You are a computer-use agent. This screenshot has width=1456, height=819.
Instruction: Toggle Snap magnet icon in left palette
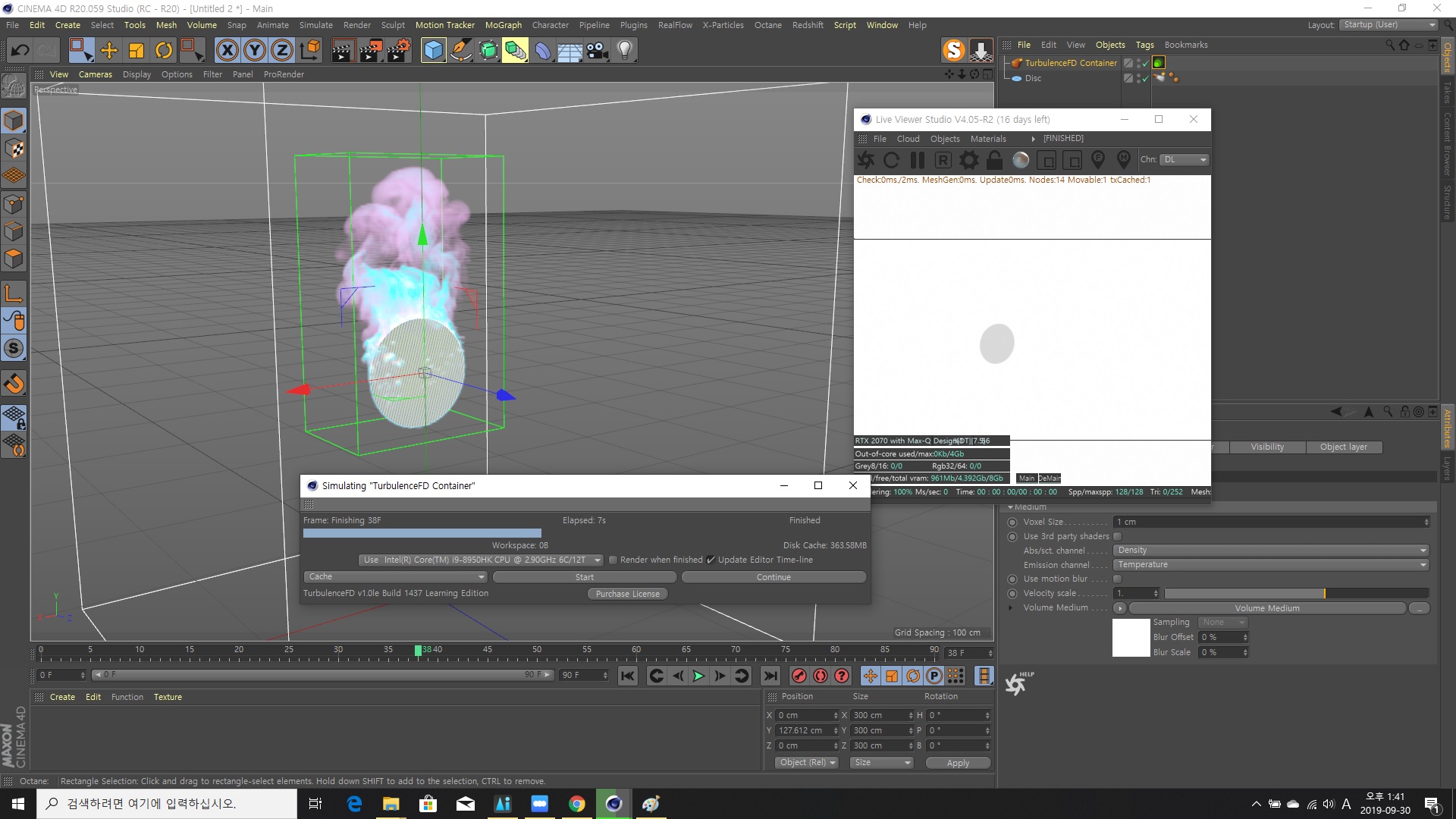14,384
